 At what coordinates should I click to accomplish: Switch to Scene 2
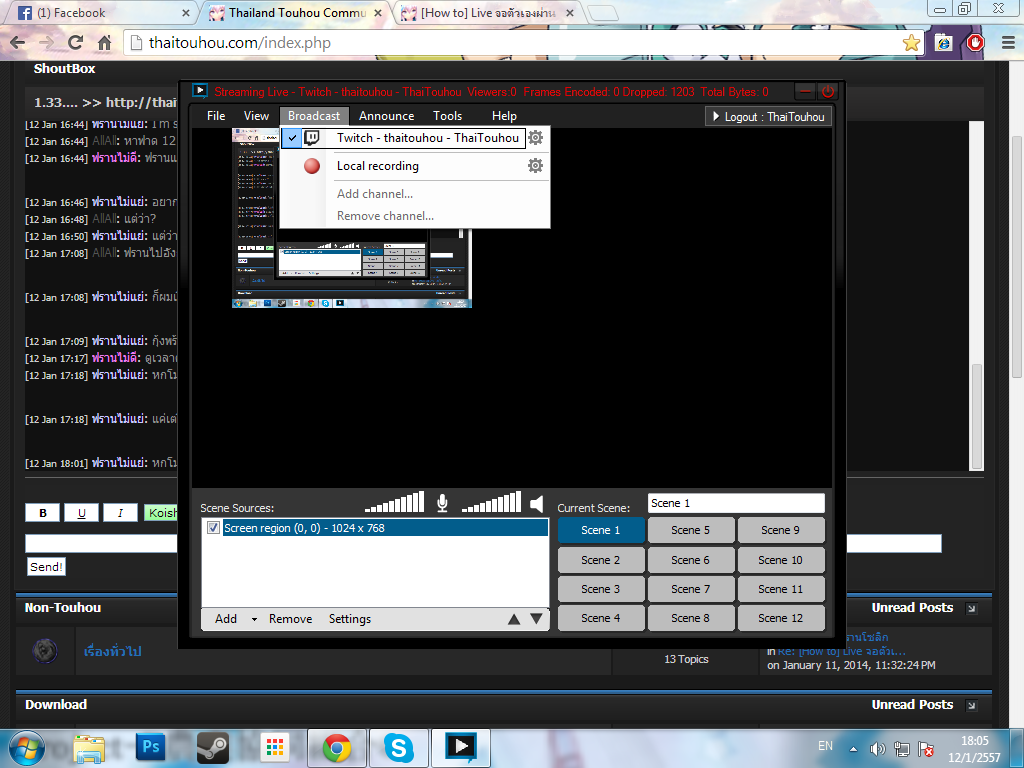pos(601,560)
